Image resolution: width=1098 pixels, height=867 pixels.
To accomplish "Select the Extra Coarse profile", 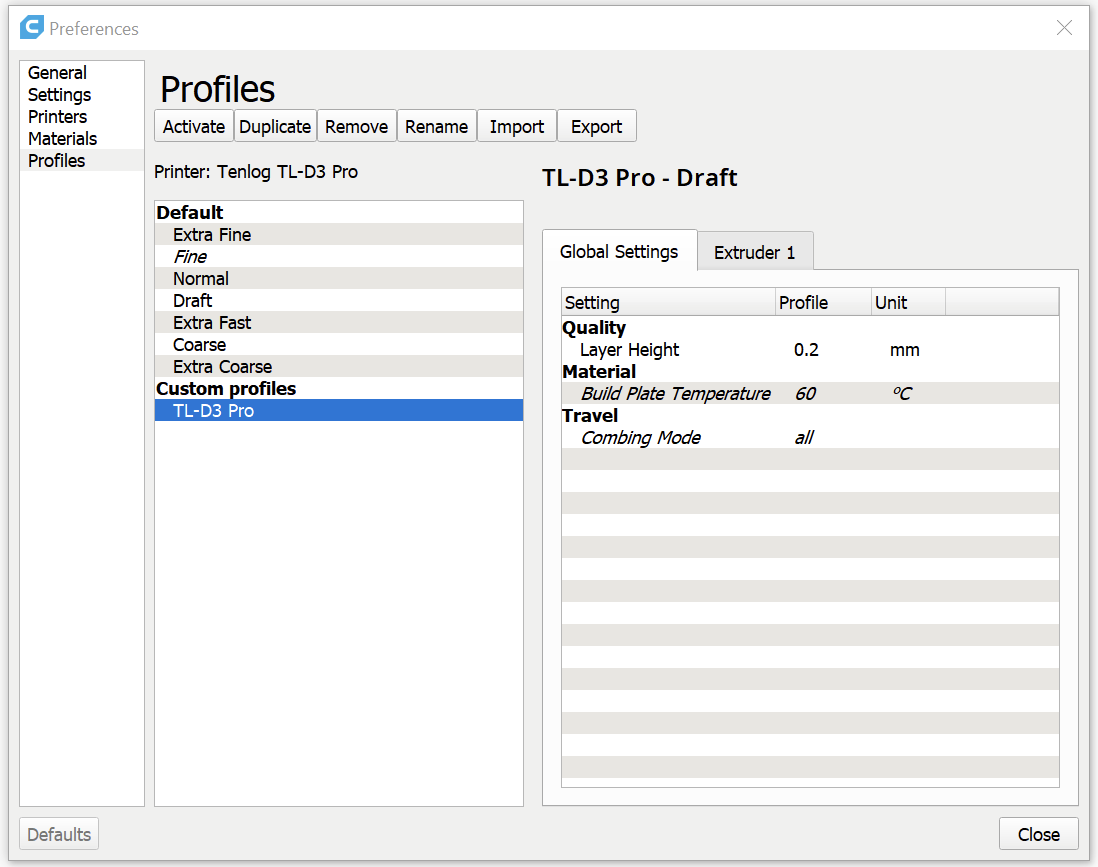I will click(x=339, y=366).
